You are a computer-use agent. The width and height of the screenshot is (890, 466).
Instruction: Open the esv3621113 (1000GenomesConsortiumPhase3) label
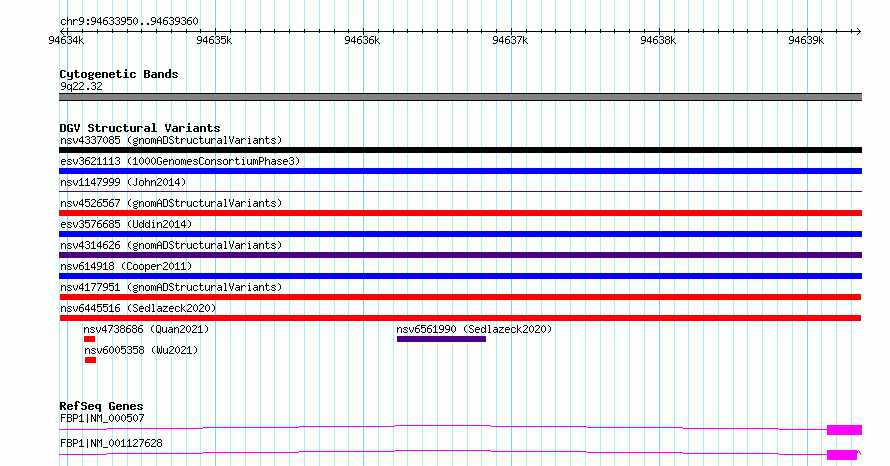[180, 161]
